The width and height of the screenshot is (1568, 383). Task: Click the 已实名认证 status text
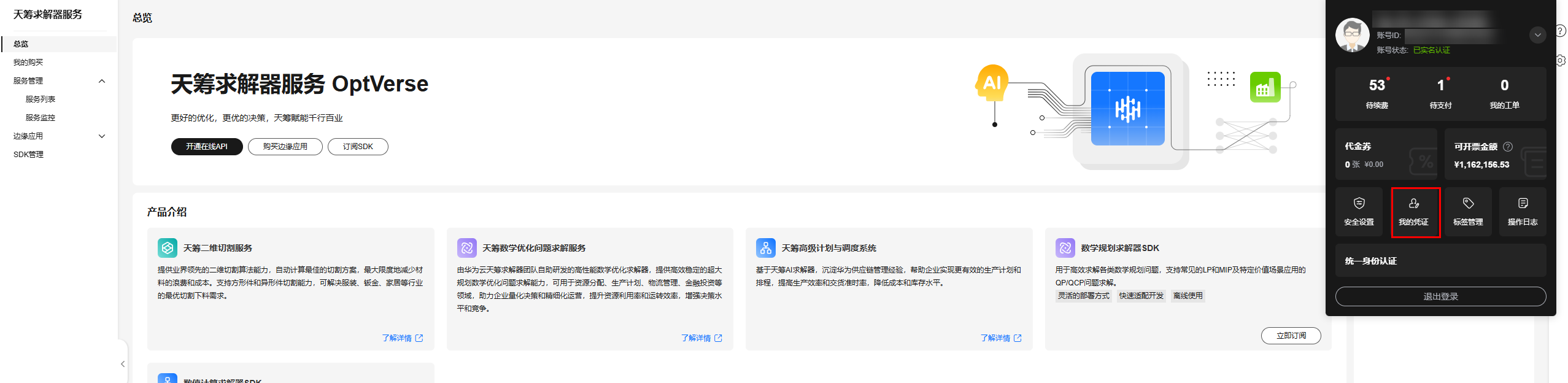[x=1432, y=50]
